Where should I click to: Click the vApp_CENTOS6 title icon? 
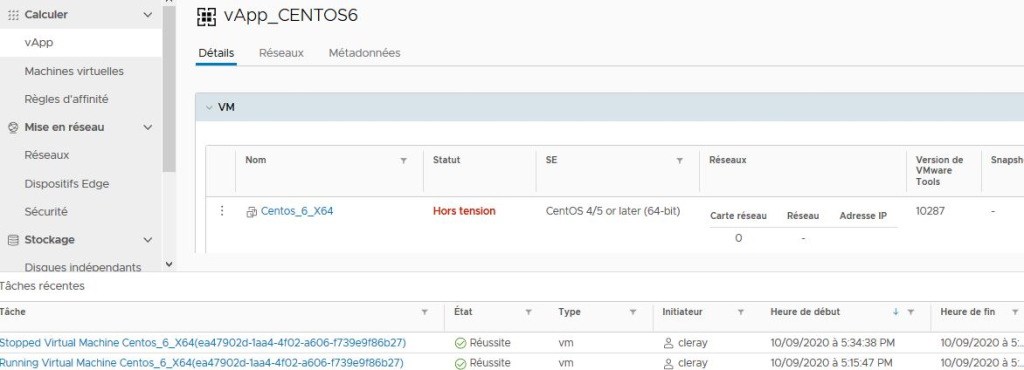[206, 16]
